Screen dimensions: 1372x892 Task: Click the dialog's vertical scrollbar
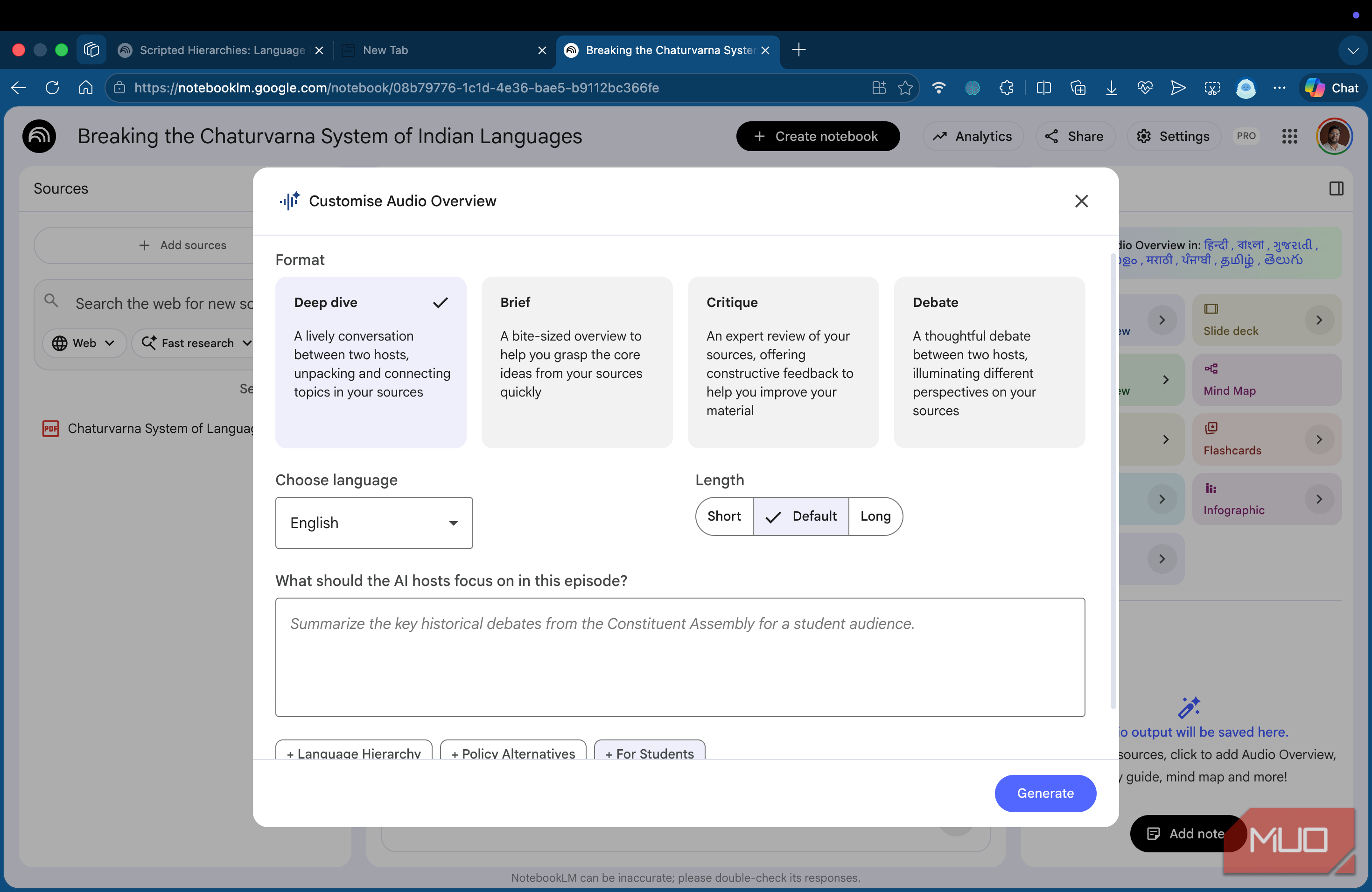(1113, 481)
